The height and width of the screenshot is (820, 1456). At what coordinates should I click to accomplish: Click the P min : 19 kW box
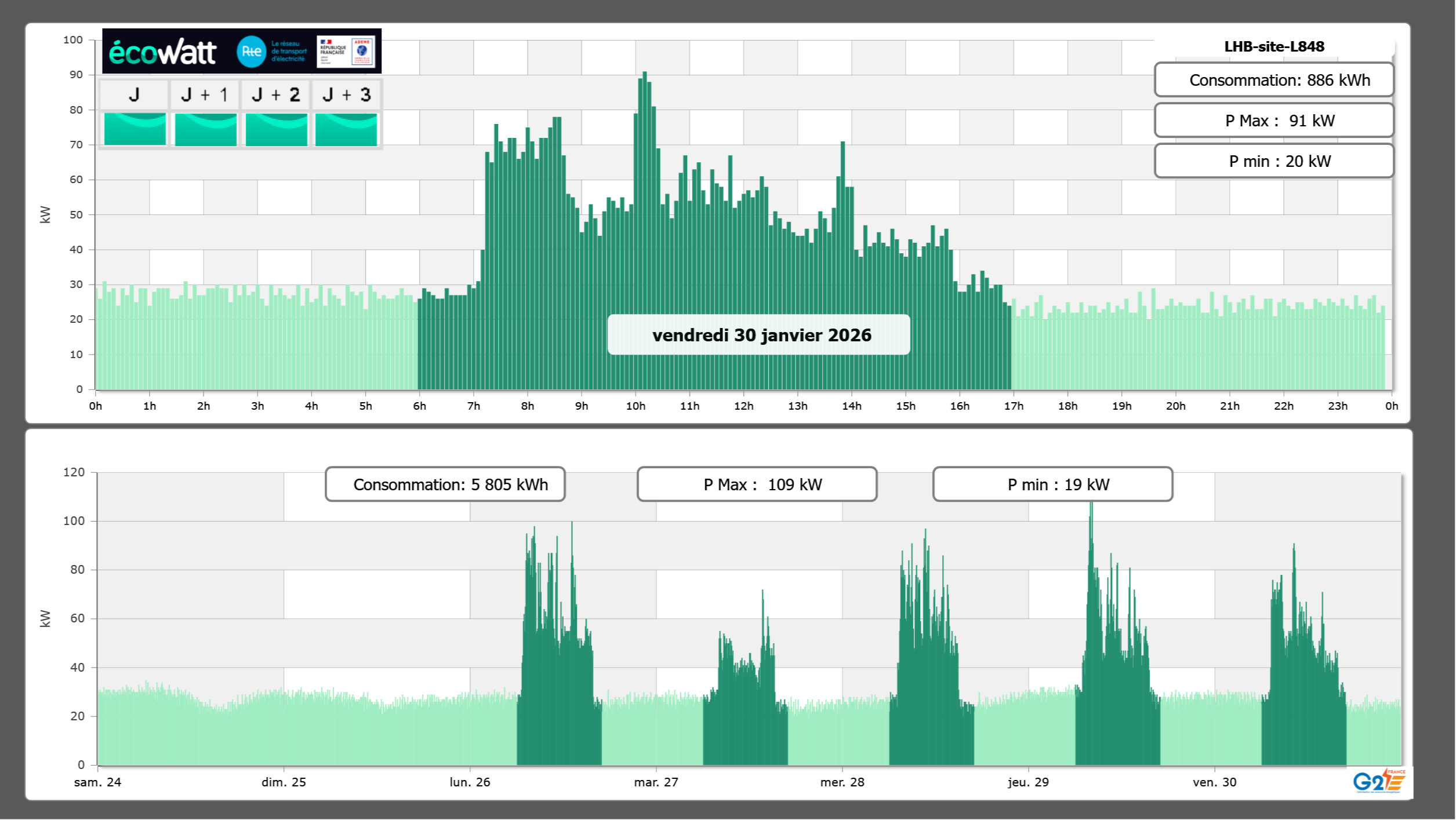tap(1052, 484)
